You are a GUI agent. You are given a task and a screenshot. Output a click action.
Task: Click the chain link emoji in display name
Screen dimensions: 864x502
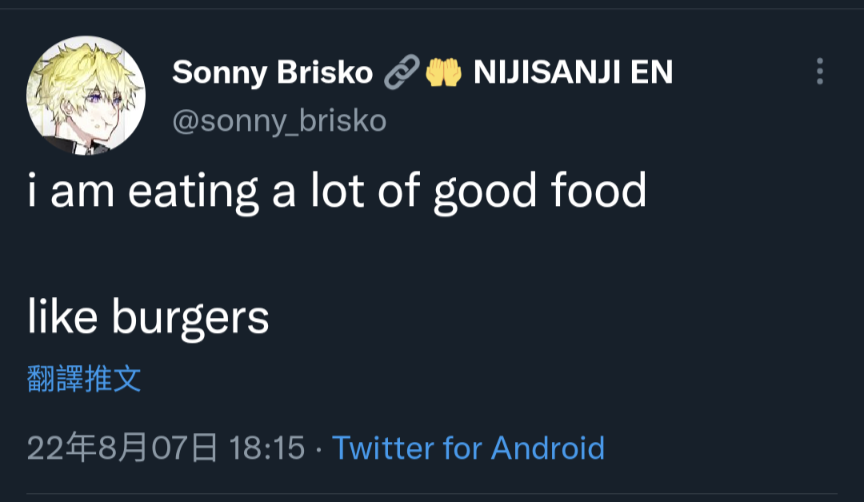coord(402,72)
